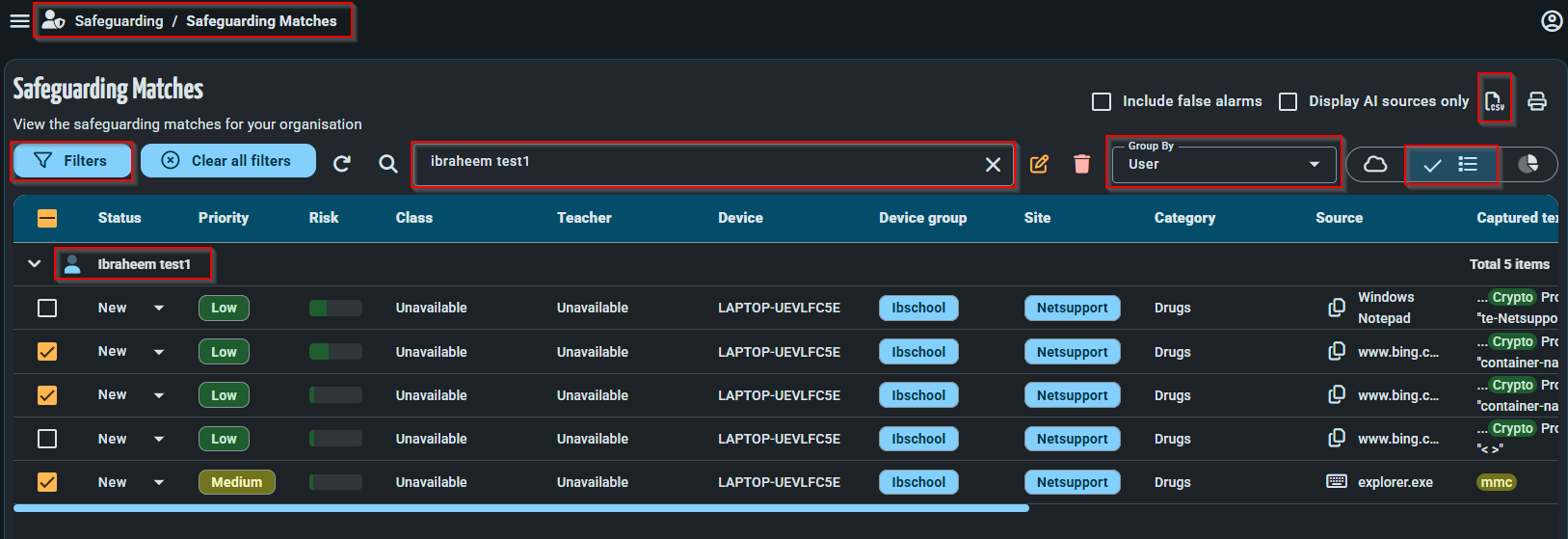Click the mmc captured text tag

(x=1496, y=482)
